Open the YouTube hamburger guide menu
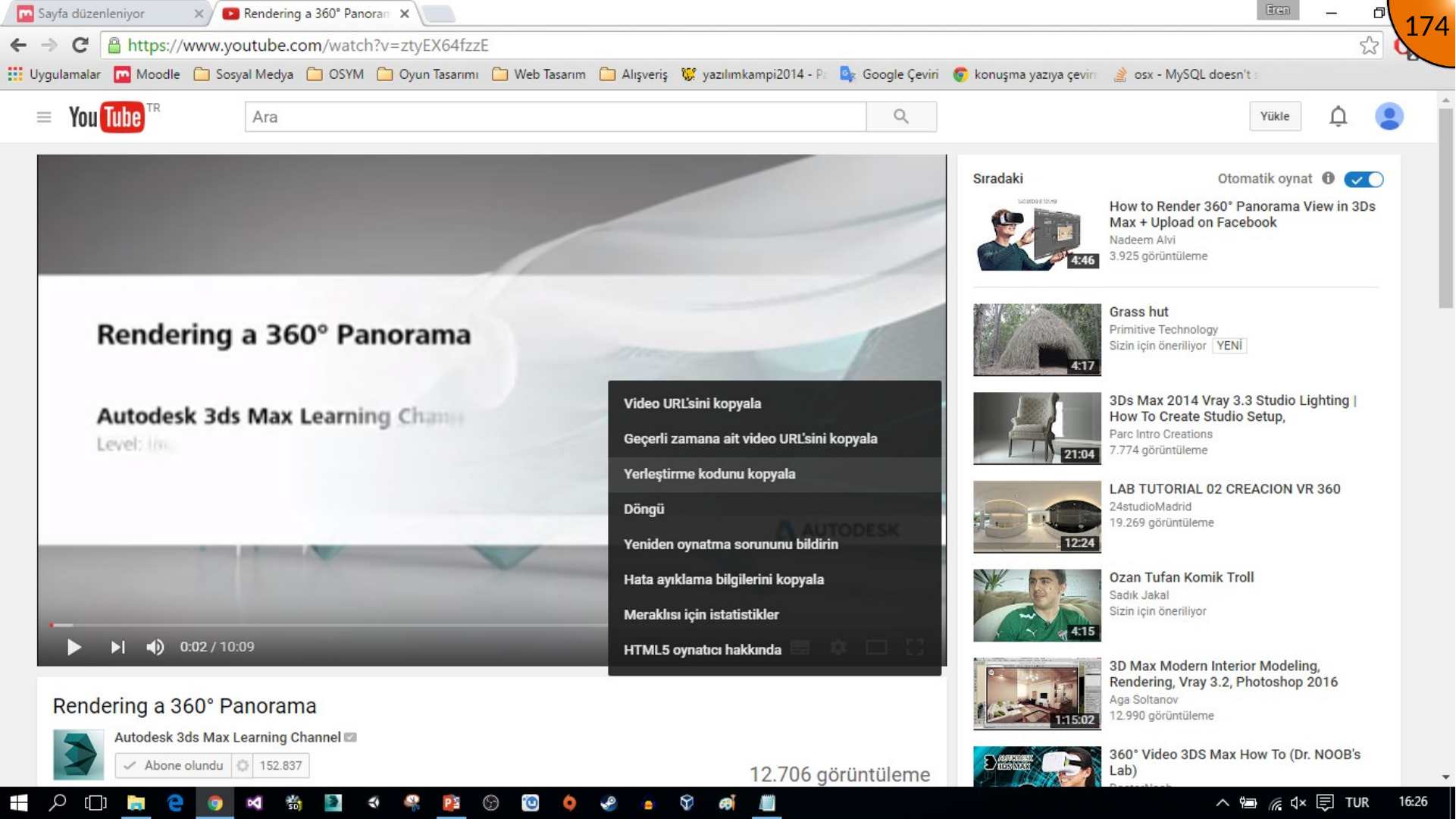Image resolution: width=1456 pixels, height=819 pixels. point(44,117)
